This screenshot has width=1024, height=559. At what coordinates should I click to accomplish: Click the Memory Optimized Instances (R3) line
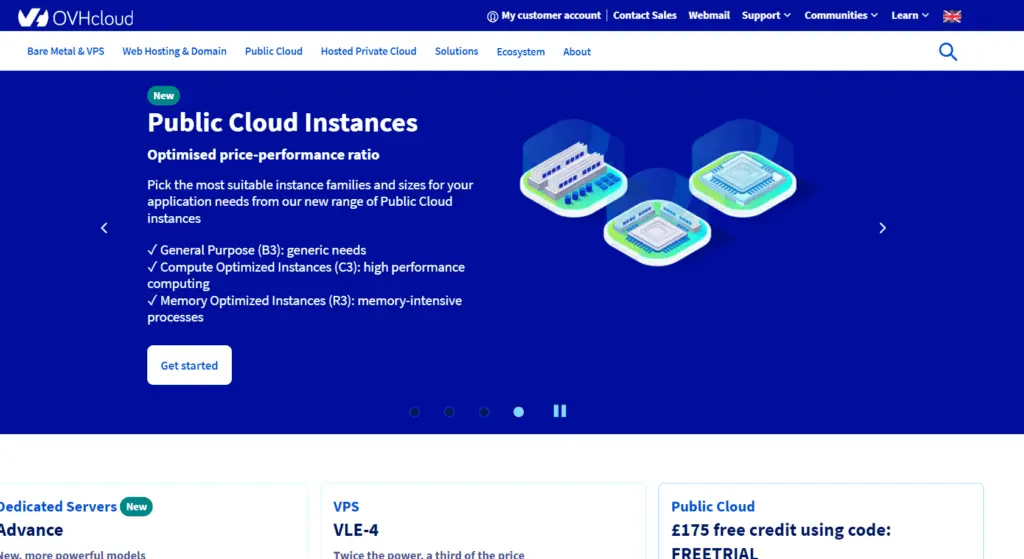click(304, 308)
